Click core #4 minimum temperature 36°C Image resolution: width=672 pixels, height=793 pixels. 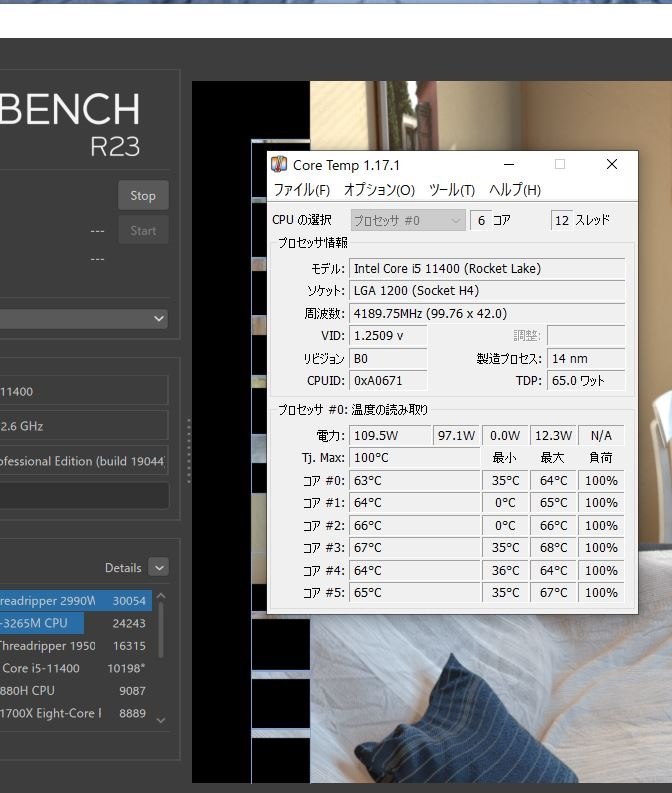pos(505,570)
